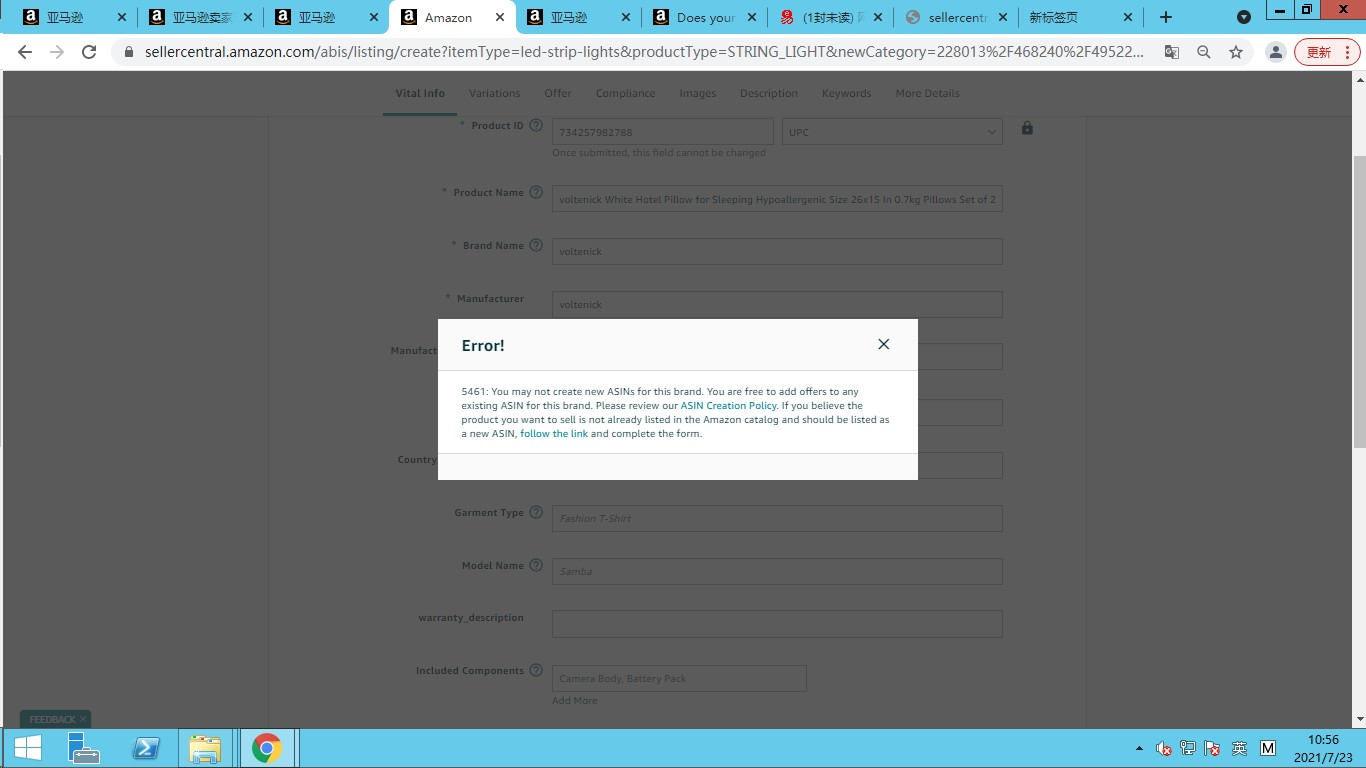Open a new browser tab
This screenshot has width=1366, height=768.
1166,17
